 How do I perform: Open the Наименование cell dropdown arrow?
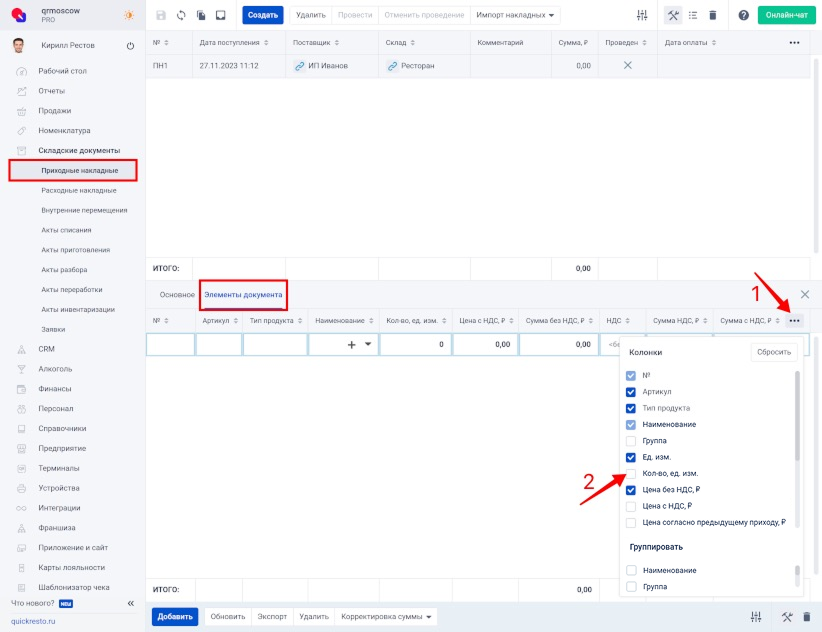click(367, 344)
